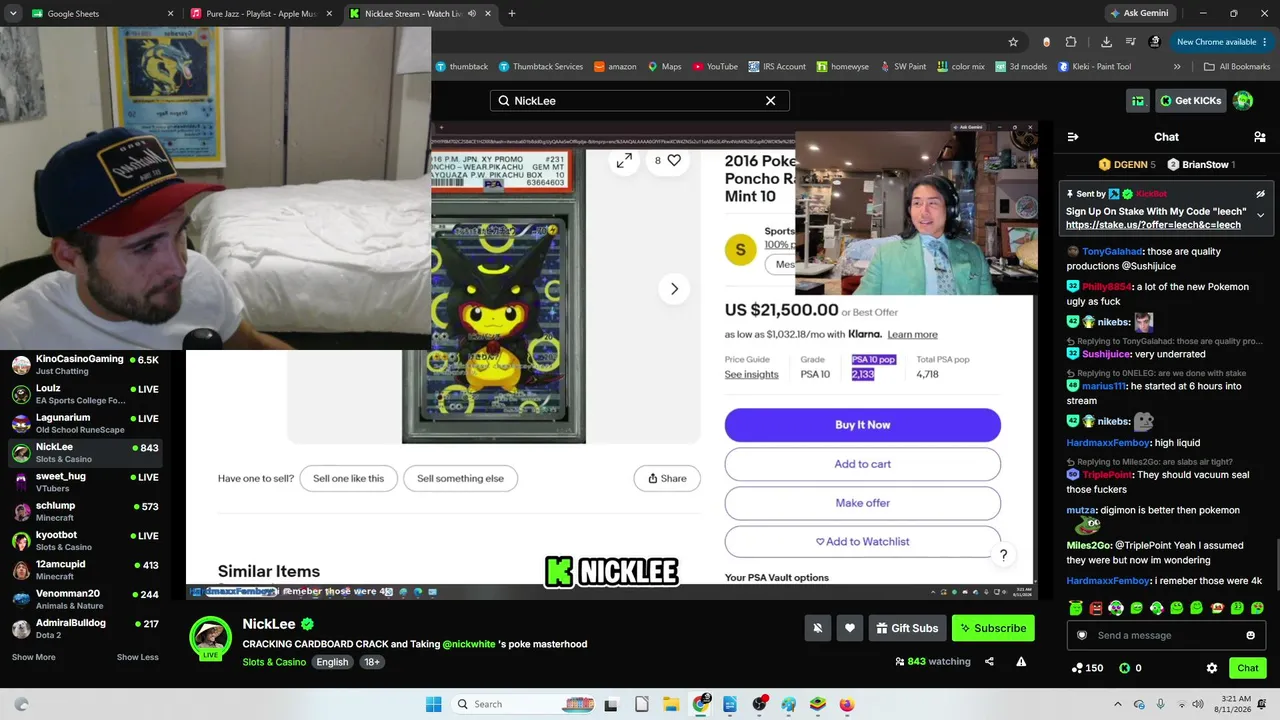Bookmark this page with the star icon
This screenshot has width=1280, height=720.
point(1013,42)
